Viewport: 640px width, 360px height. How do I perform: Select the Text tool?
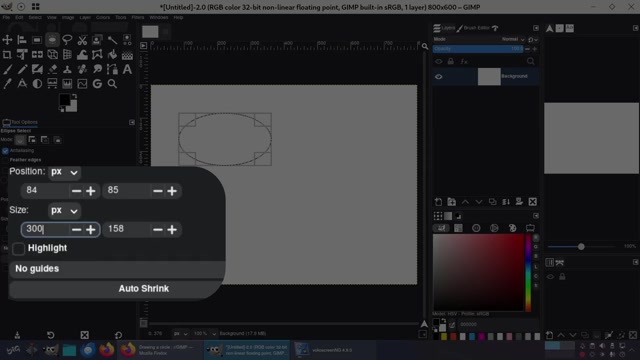click(x=127, y=69)
